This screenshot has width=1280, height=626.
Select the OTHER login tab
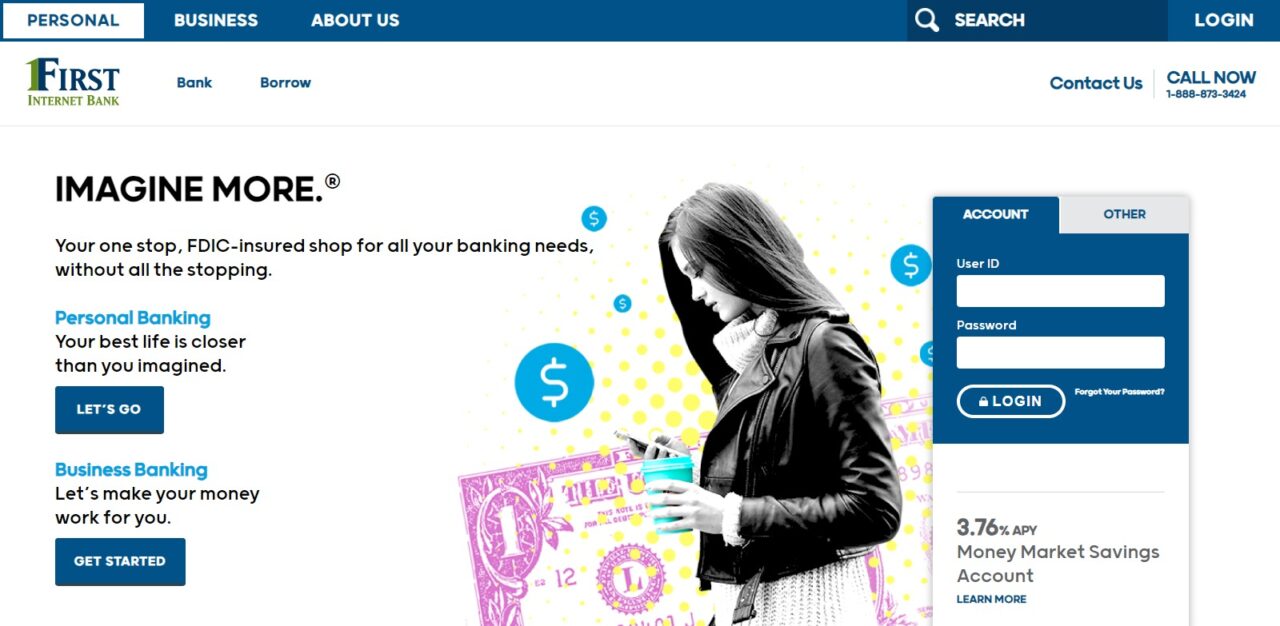(1124, 214)
